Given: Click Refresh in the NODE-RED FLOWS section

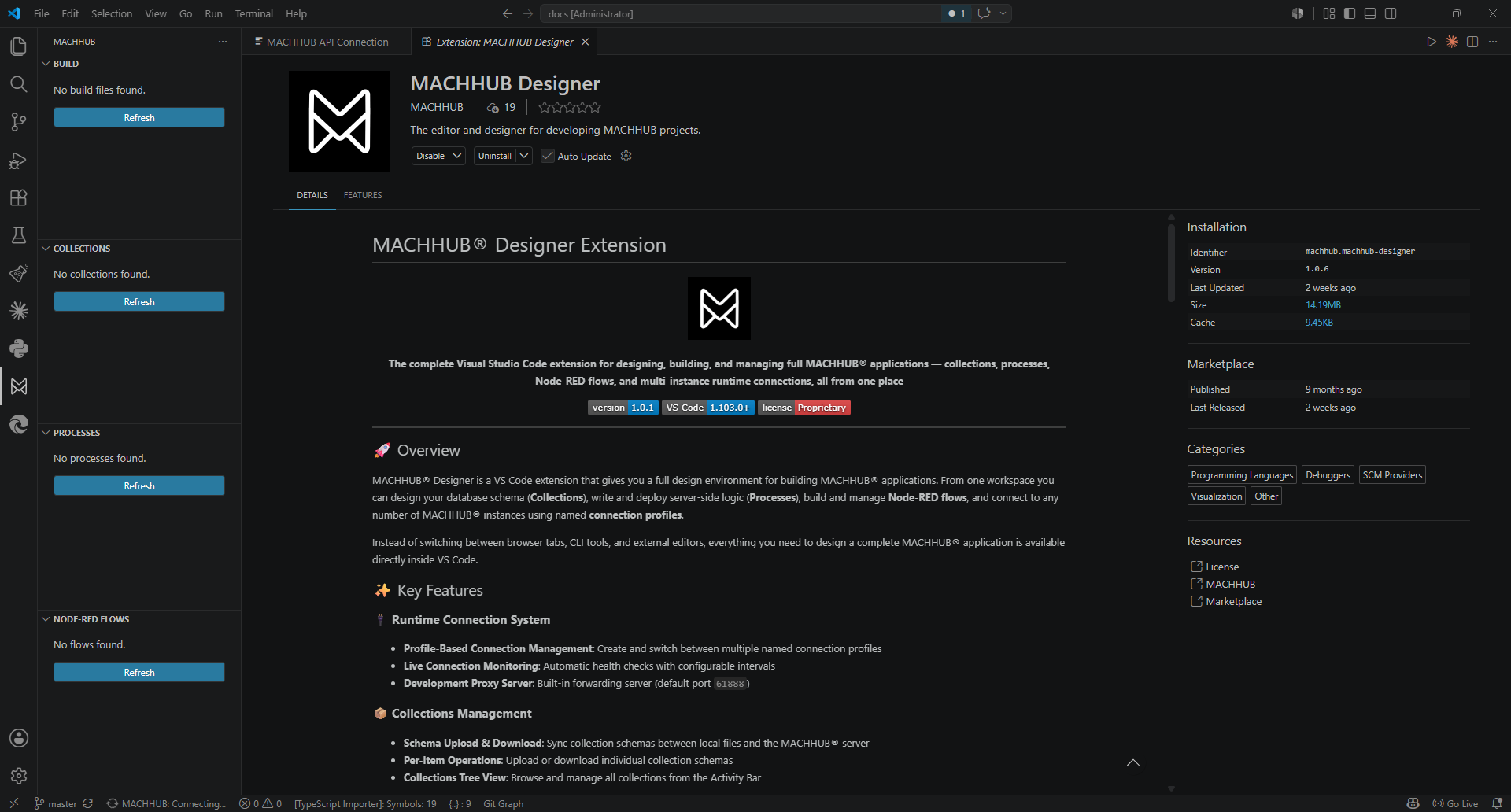Looking at the screenshot, I should tap(139, 672).
